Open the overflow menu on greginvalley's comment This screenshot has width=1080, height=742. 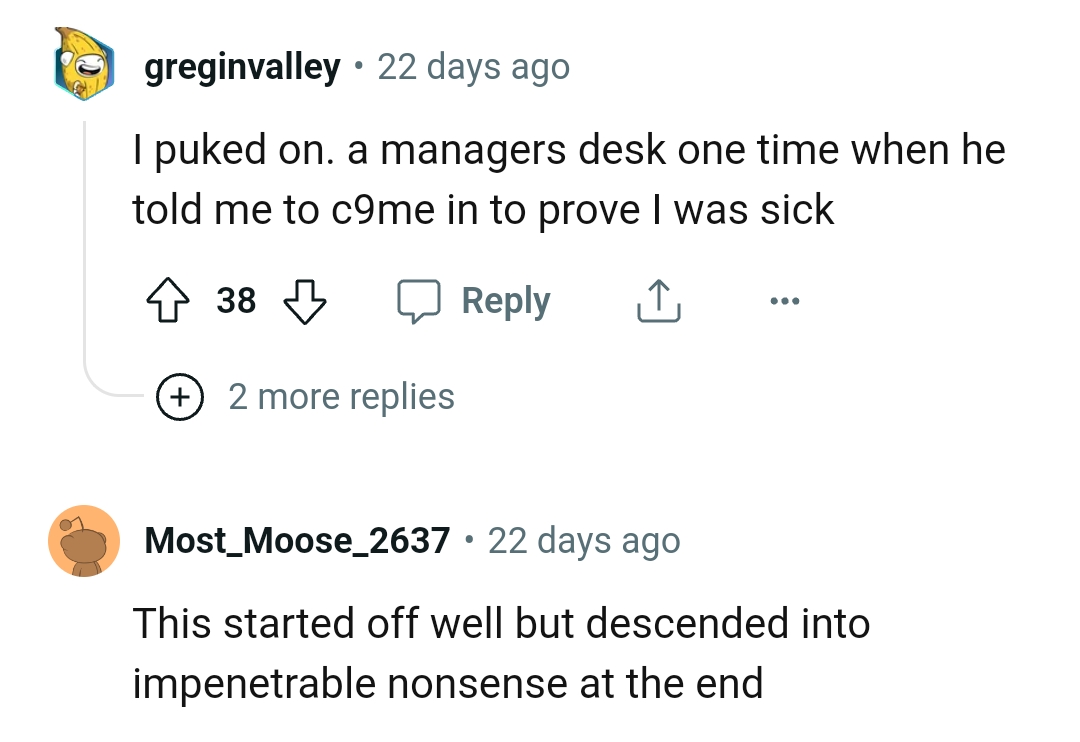click(785, 301)
